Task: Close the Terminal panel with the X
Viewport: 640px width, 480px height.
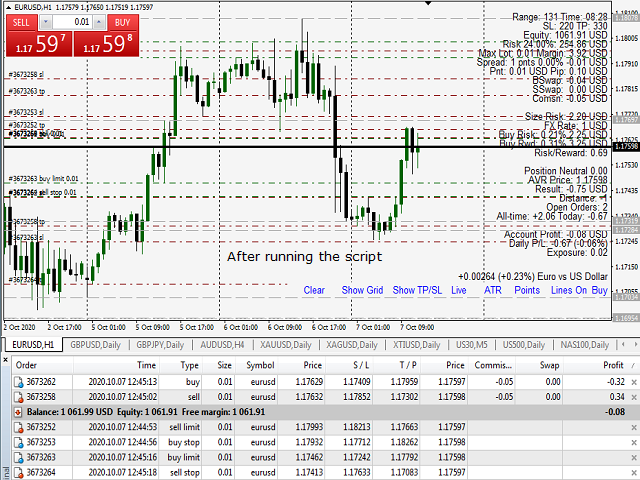Action: click(5, 360)
